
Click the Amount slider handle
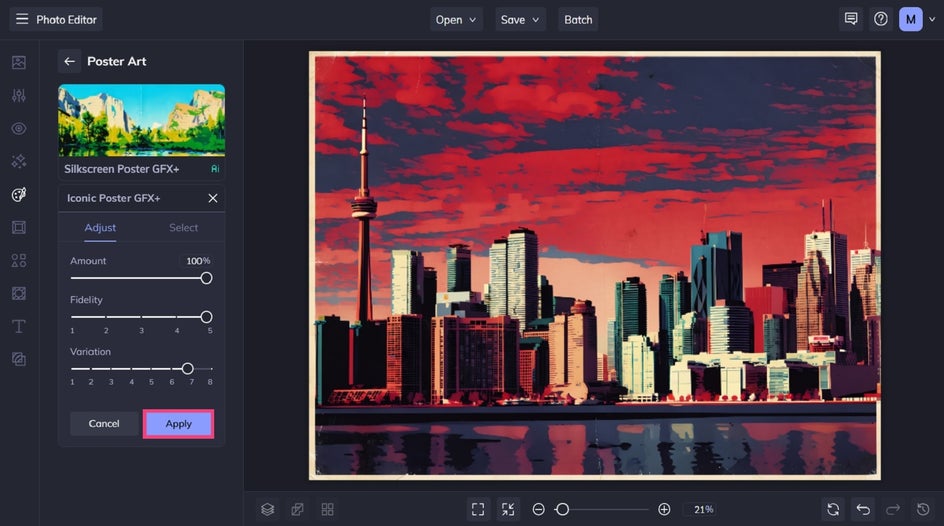pyautogui.click(x=206, y=278)
